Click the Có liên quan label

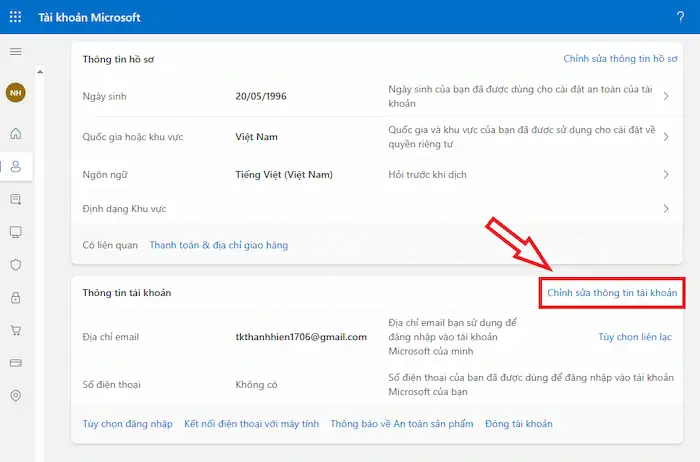[110, 245]
